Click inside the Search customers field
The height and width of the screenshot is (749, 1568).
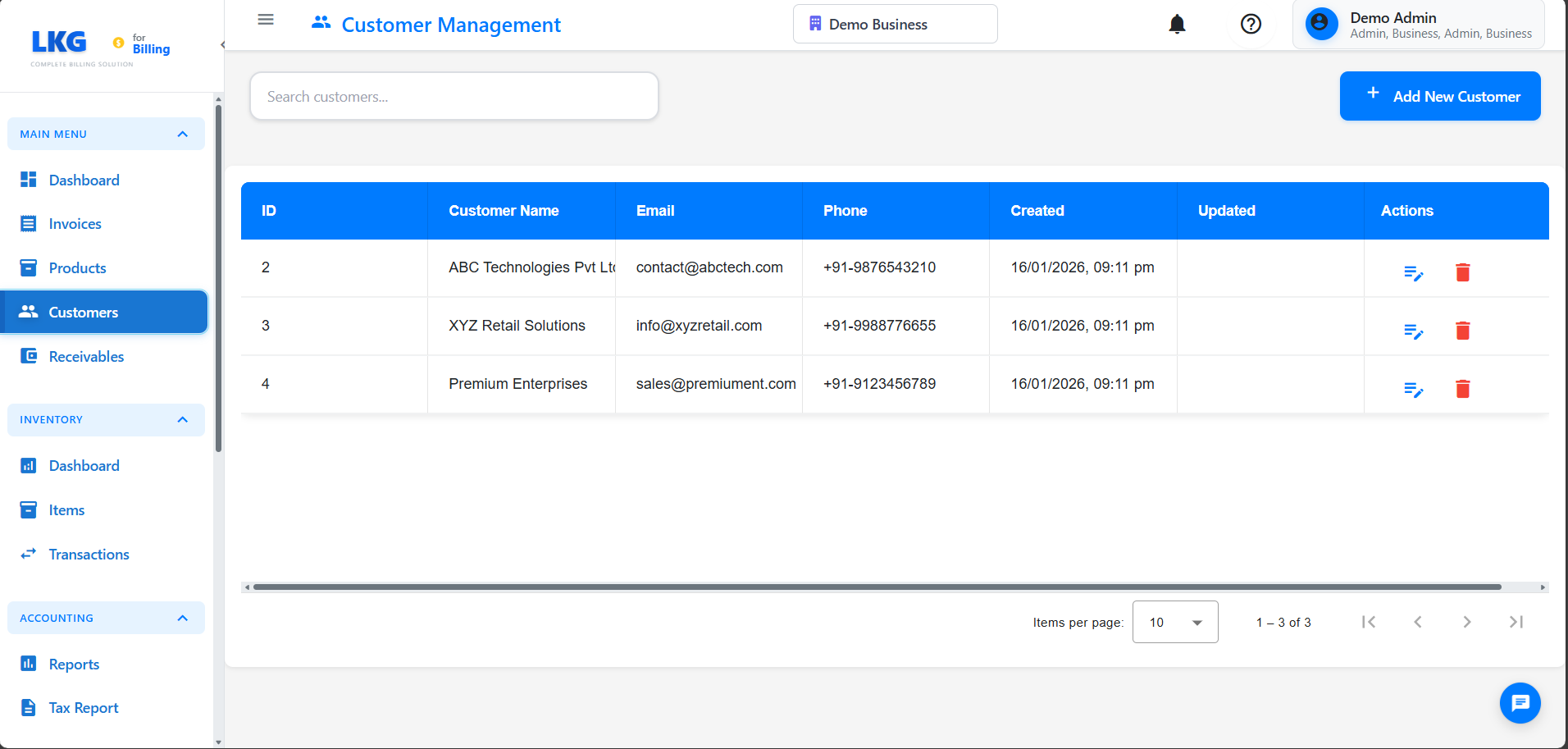(454, 96)
